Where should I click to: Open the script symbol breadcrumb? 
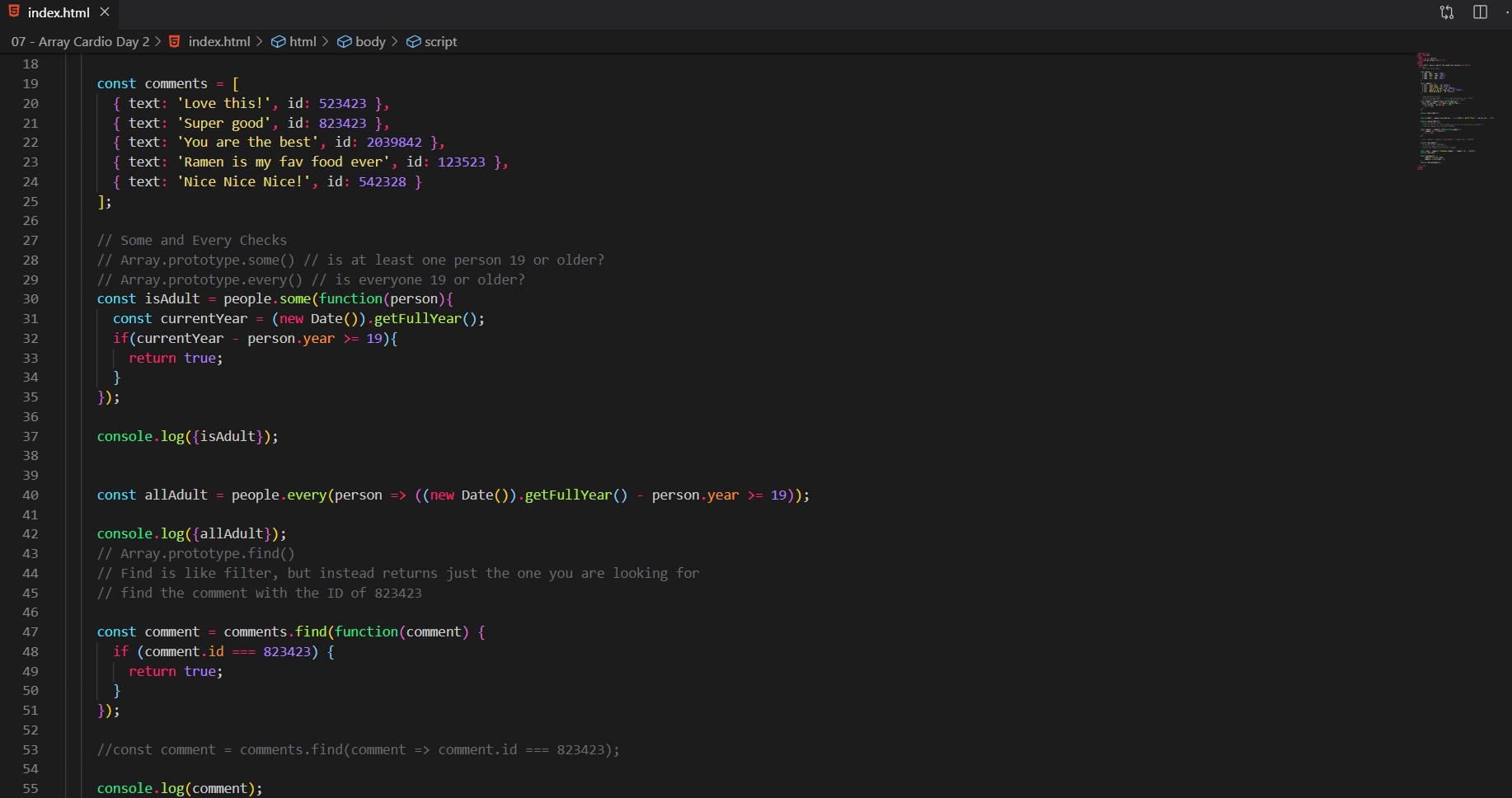(x=432, y=41)
